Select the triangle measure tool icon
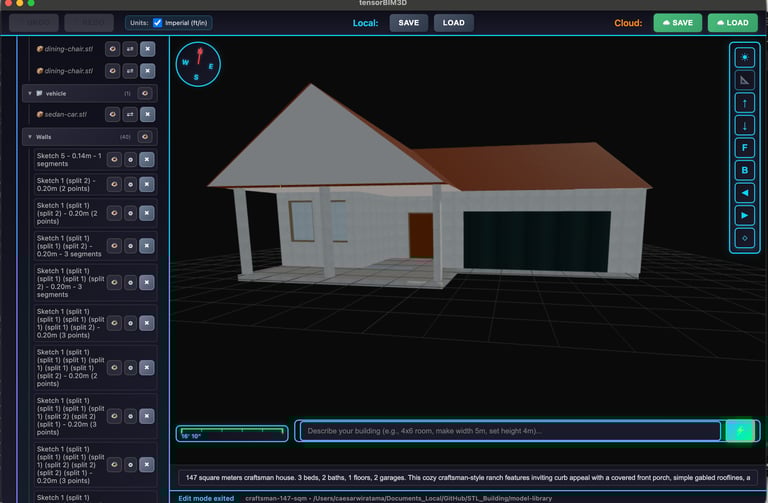The image size is (768, 503). pos(744,80)
